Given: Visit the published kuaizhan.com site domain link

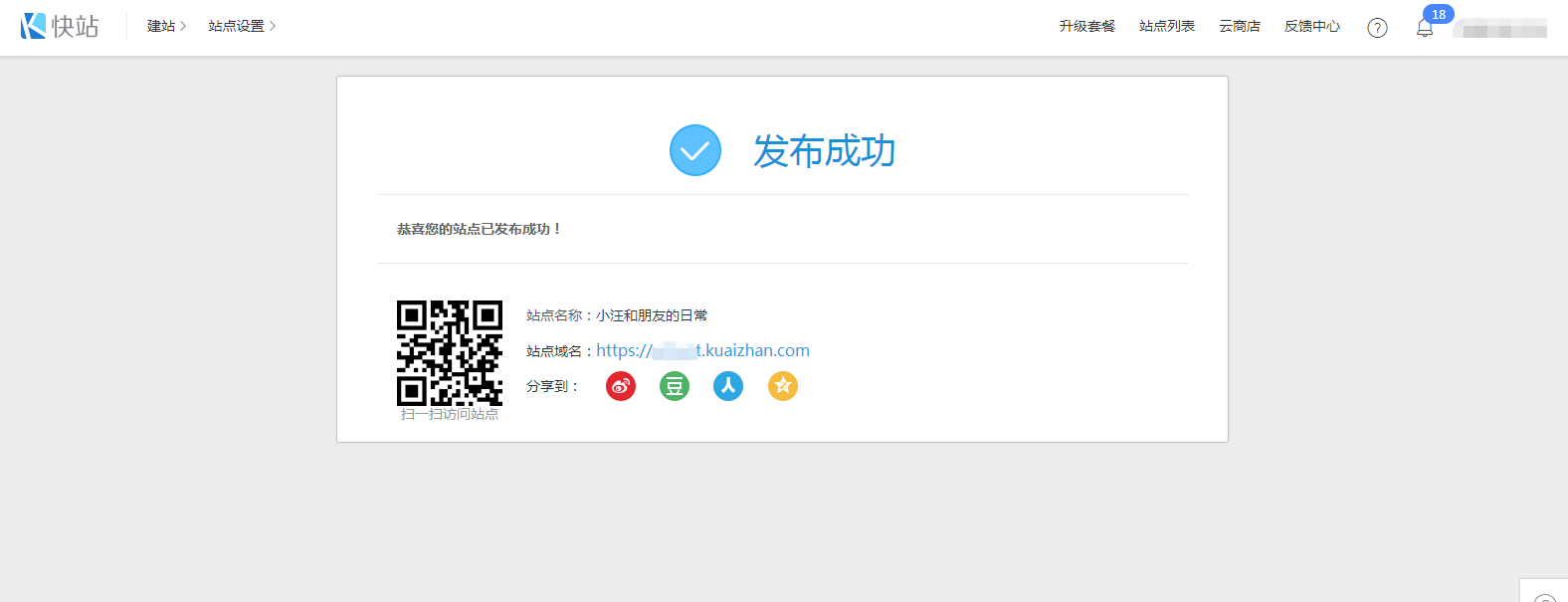Looking at the screenshot, I should pos(702,350).
